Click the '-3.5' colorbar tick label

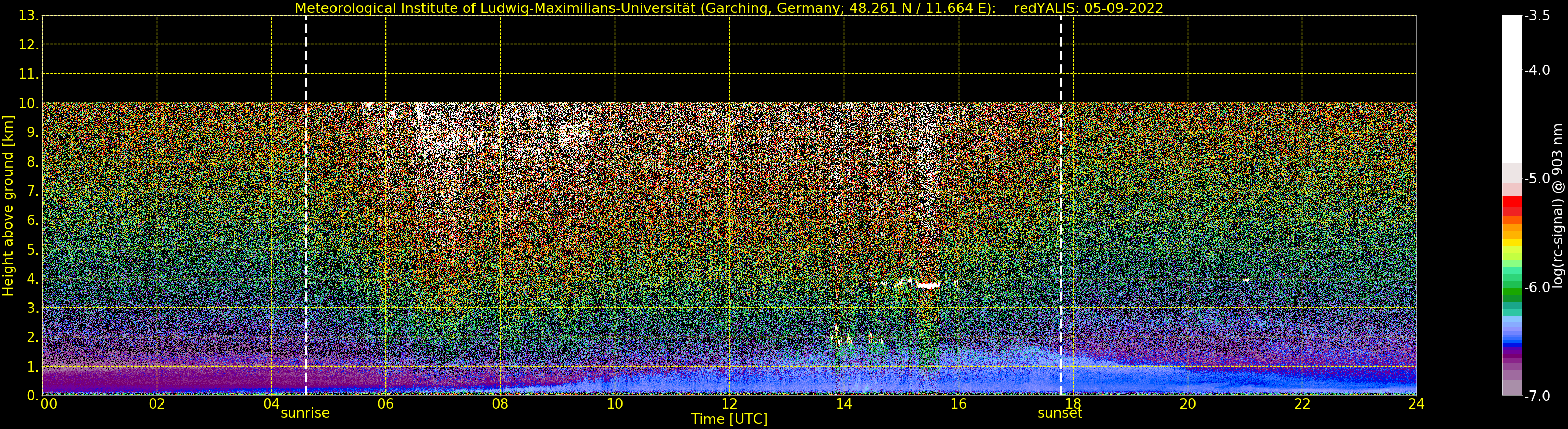pos(1538,16)
